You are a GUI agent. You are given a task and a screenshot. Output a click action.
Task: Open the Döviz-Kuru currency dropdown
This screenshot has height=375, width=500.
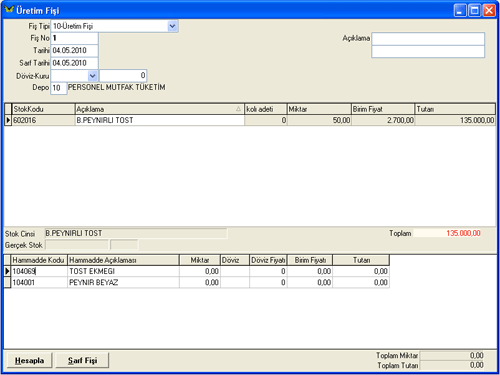pyautogui.click(x=92, y=76)
